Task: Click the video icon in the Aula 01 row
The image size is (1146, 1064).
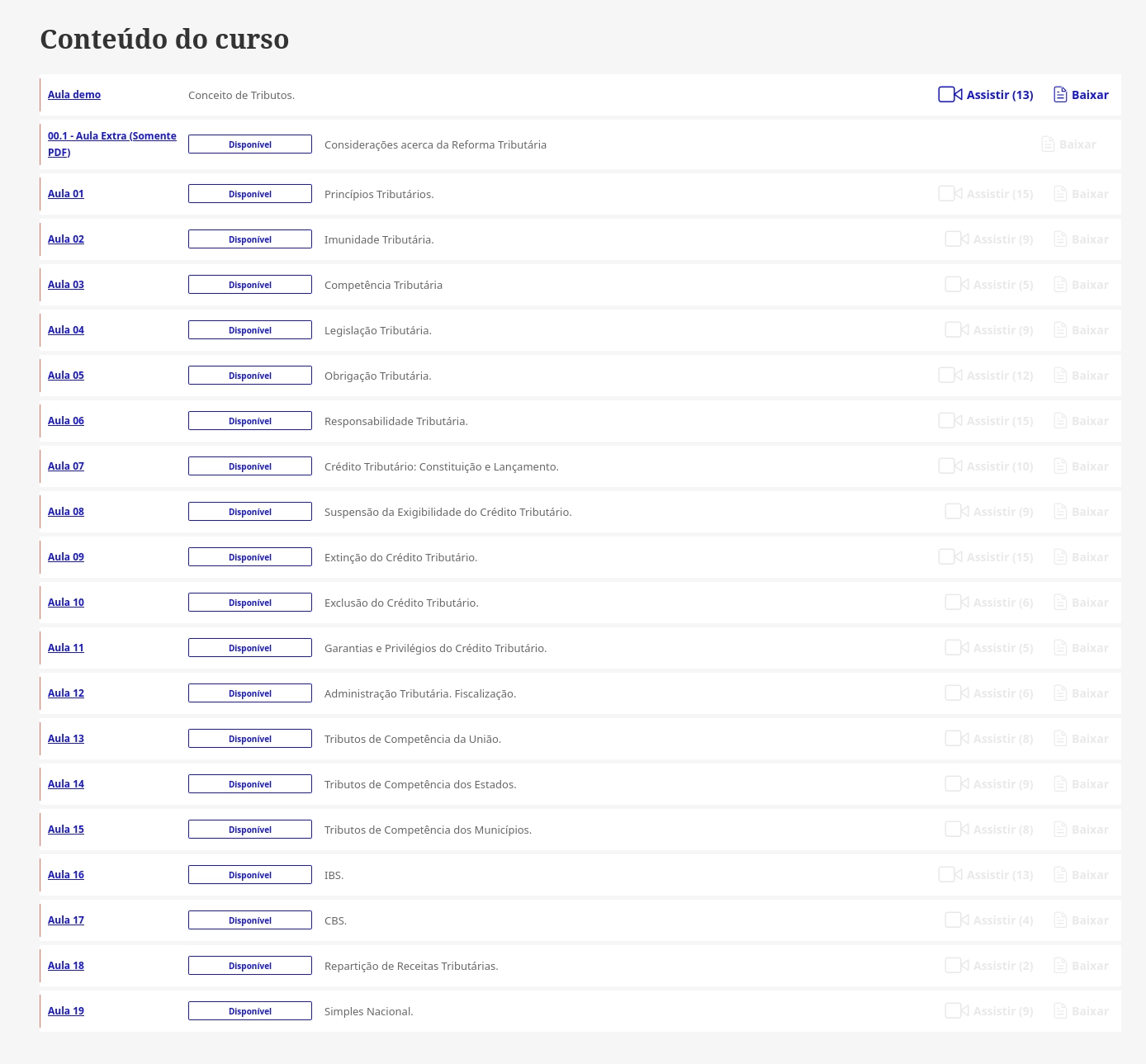Action: (x=949, y=194)
